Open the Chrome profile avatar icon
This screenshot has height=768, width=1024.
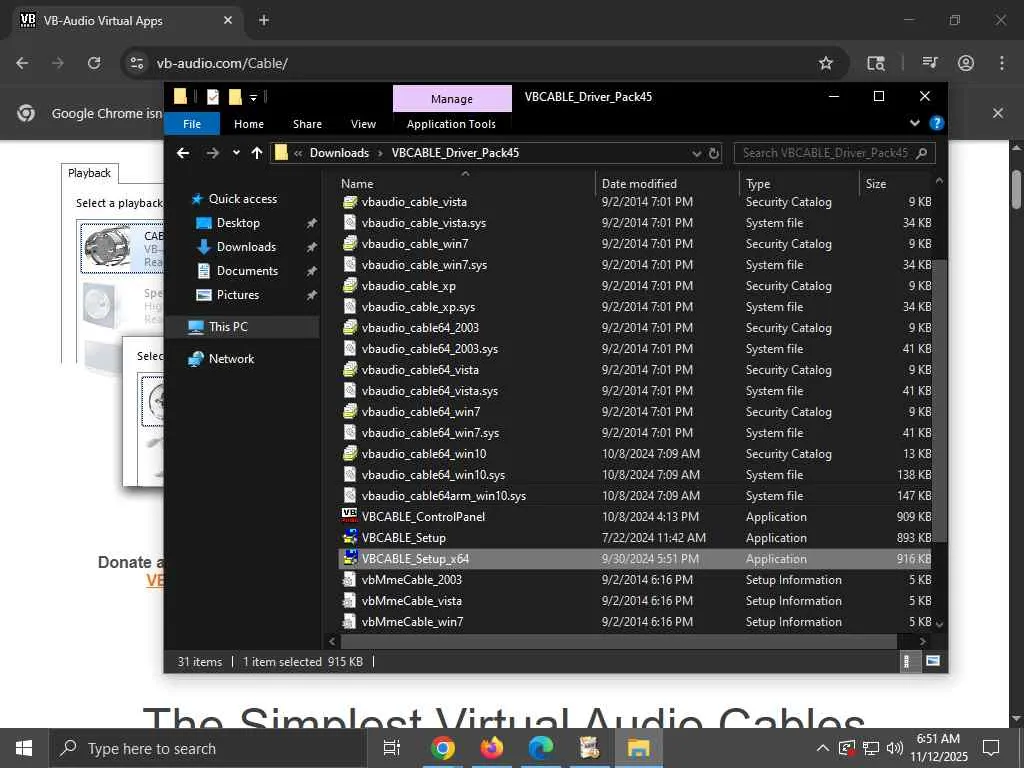click(966, 63)
